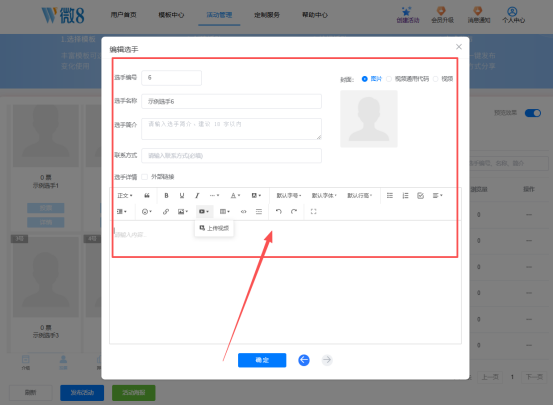Toggle the 预览效果 switch
This screenshot has width=554, height=405.
(x=533, y=113)
